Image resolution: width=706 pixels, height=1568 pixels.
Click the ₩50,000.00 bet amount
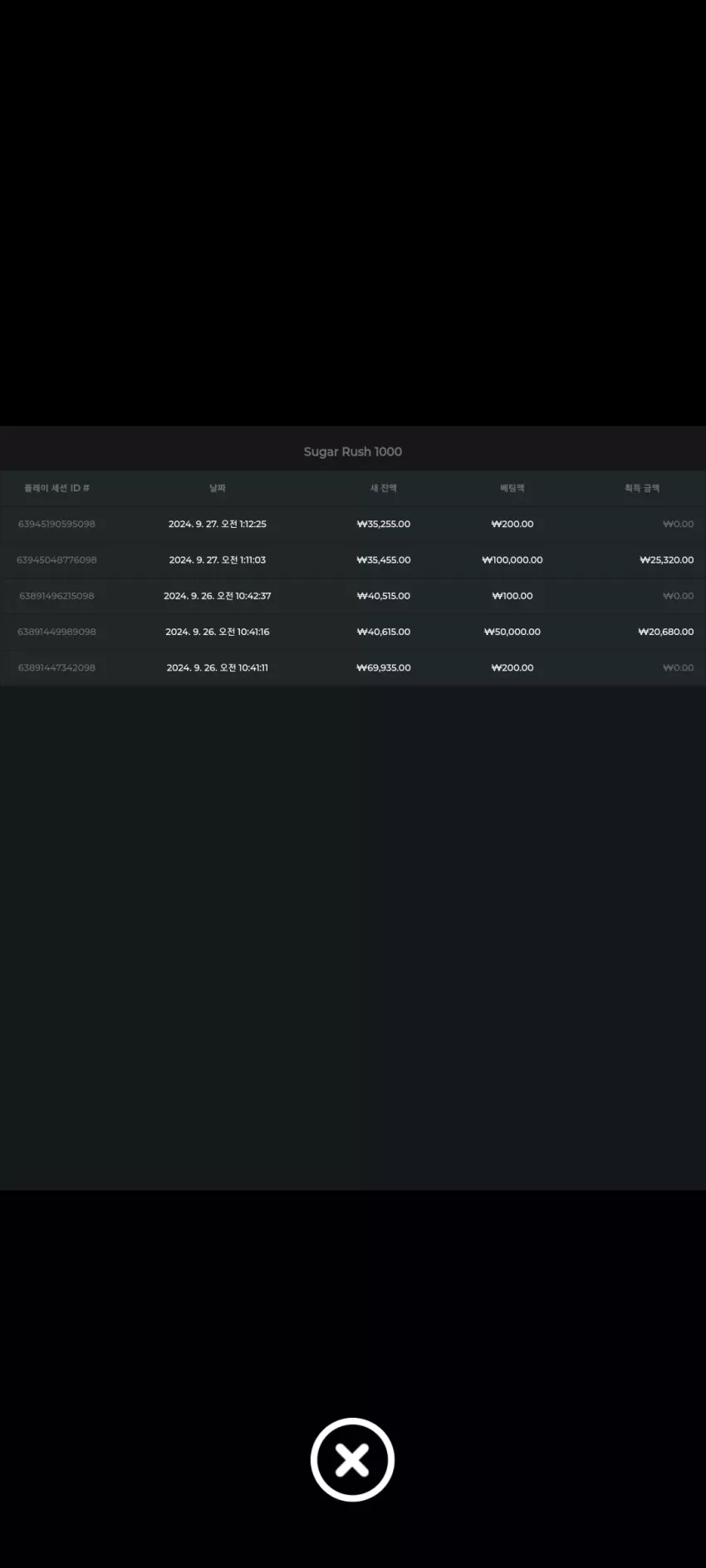tap(512, 632)
